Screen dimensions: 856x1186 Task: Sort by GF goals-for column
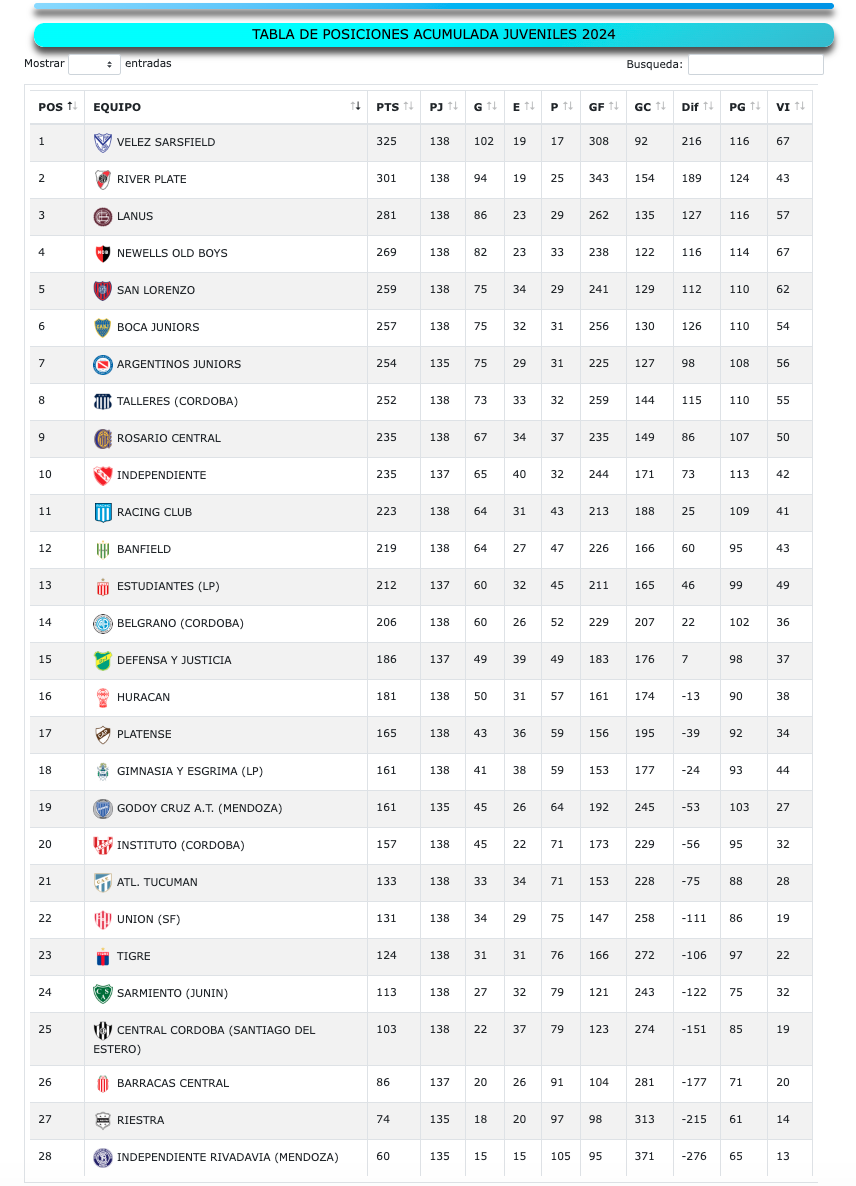pyautogui.click(x=604, y=107)
